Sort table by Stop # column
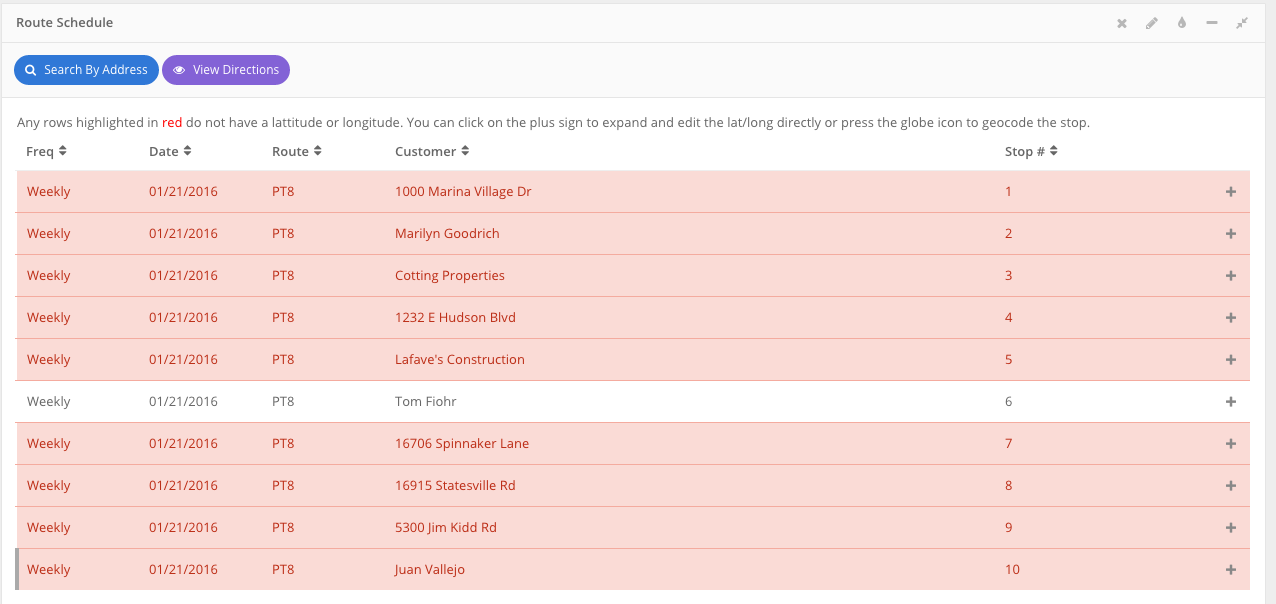1276x604 pixels. [x=1031, y=152]
